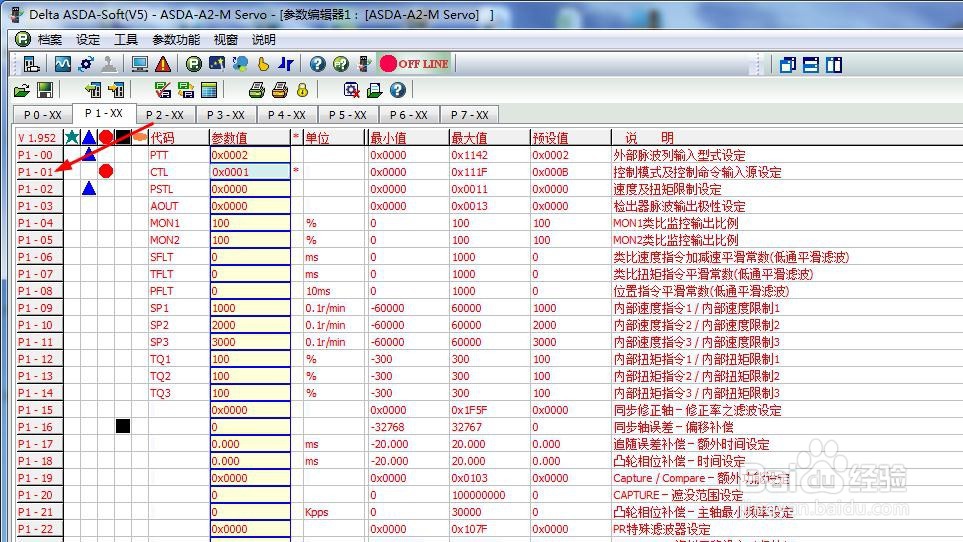Open the communication connection setup icon
The image size is (963, 542).
coord(31,64)
